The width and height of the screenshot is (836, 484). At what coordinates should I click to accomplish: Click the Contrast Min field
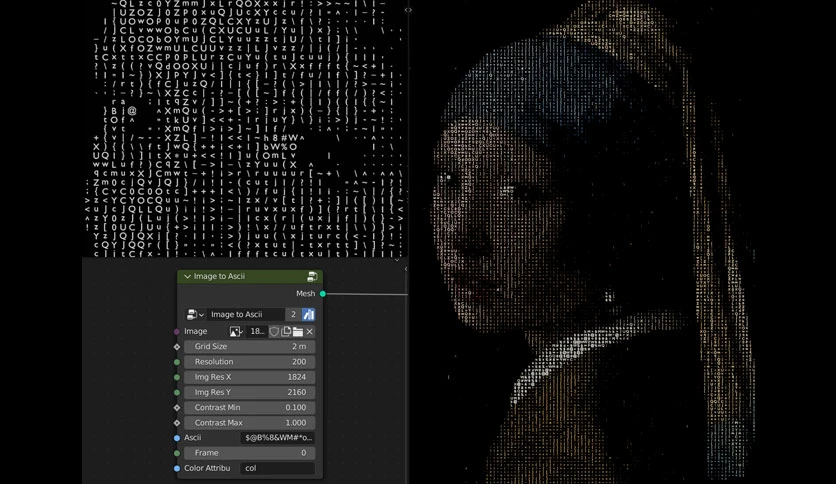[250, 408]
